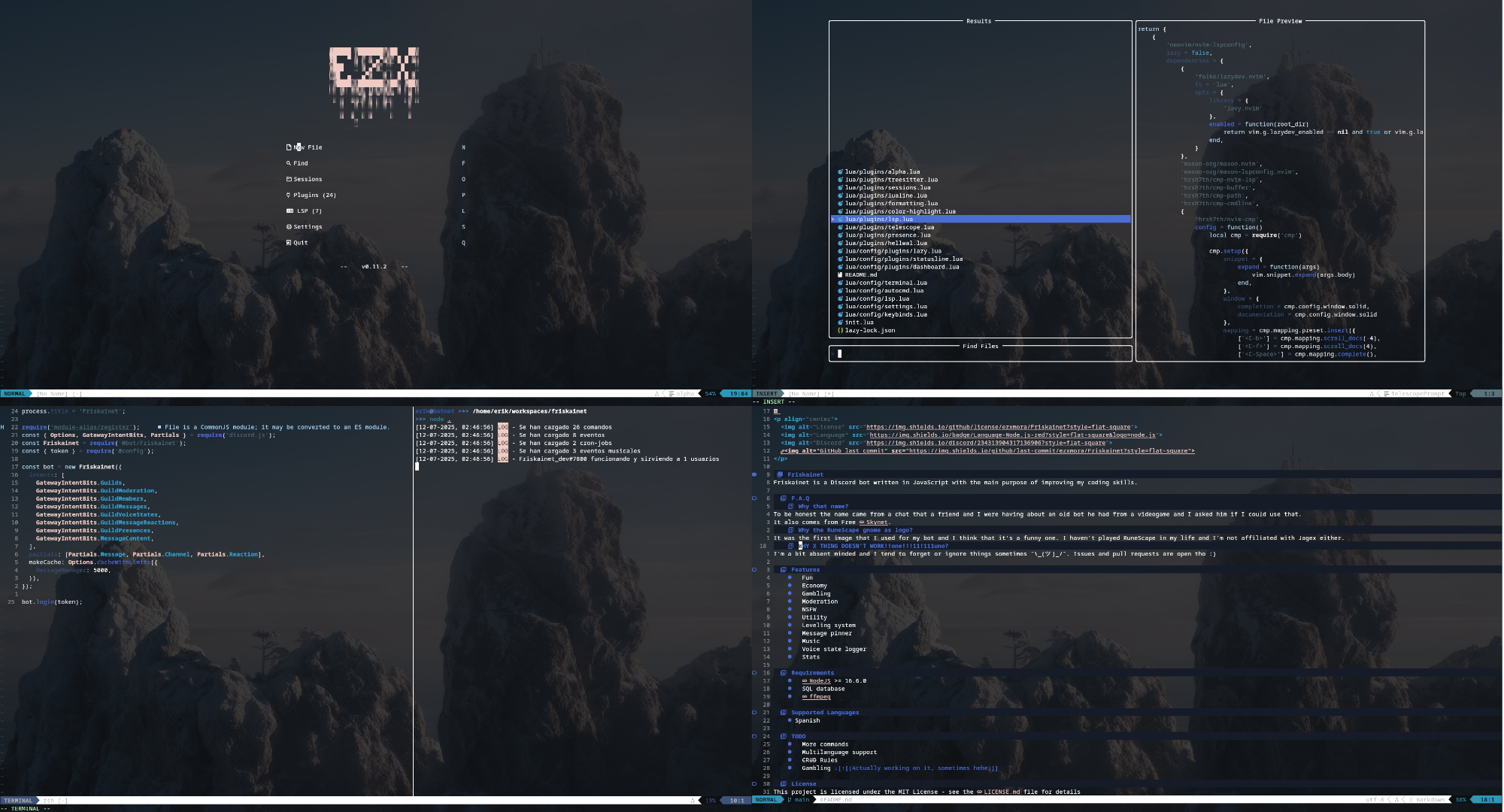This screenshot has height=812, width=1504.
Task: Click the braces icon beside lazy-lock.json result
Action: 841,331
